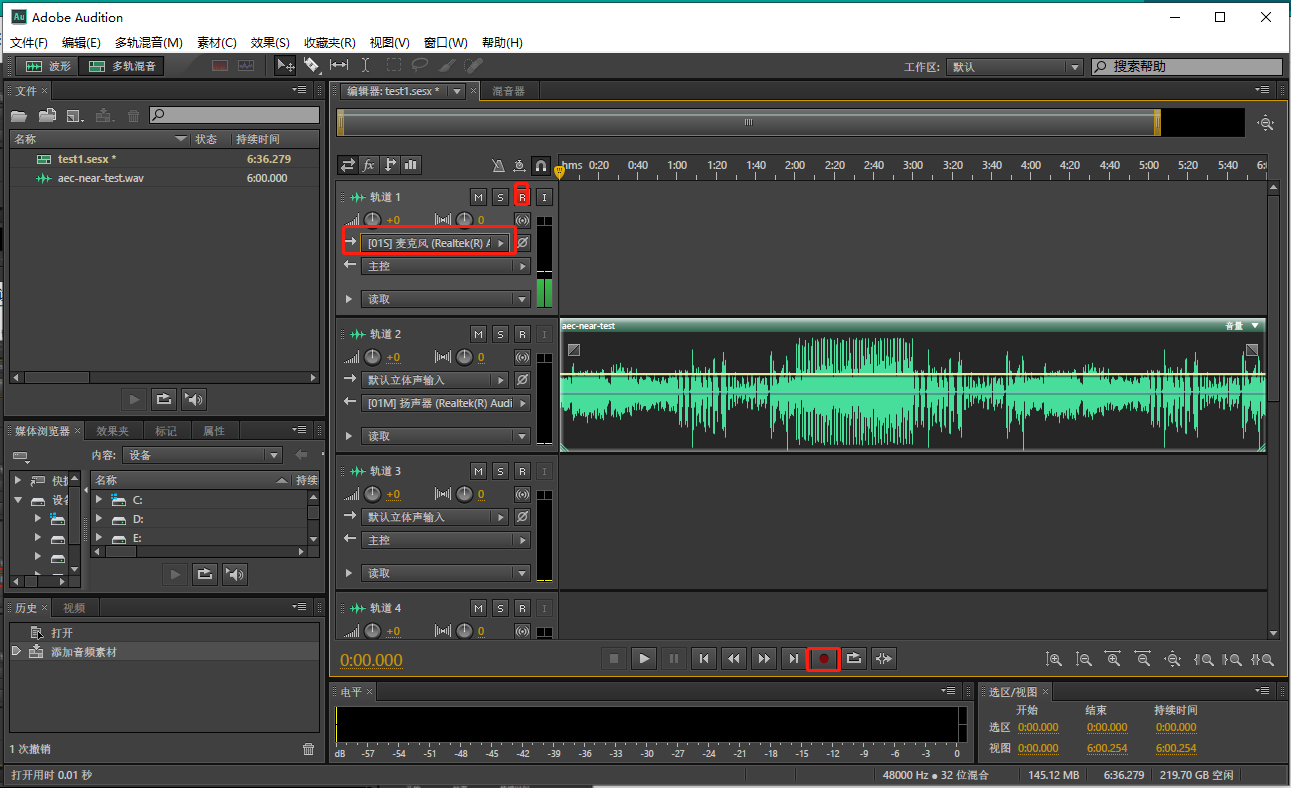Arm Track 1 for recording

[522, 197]
